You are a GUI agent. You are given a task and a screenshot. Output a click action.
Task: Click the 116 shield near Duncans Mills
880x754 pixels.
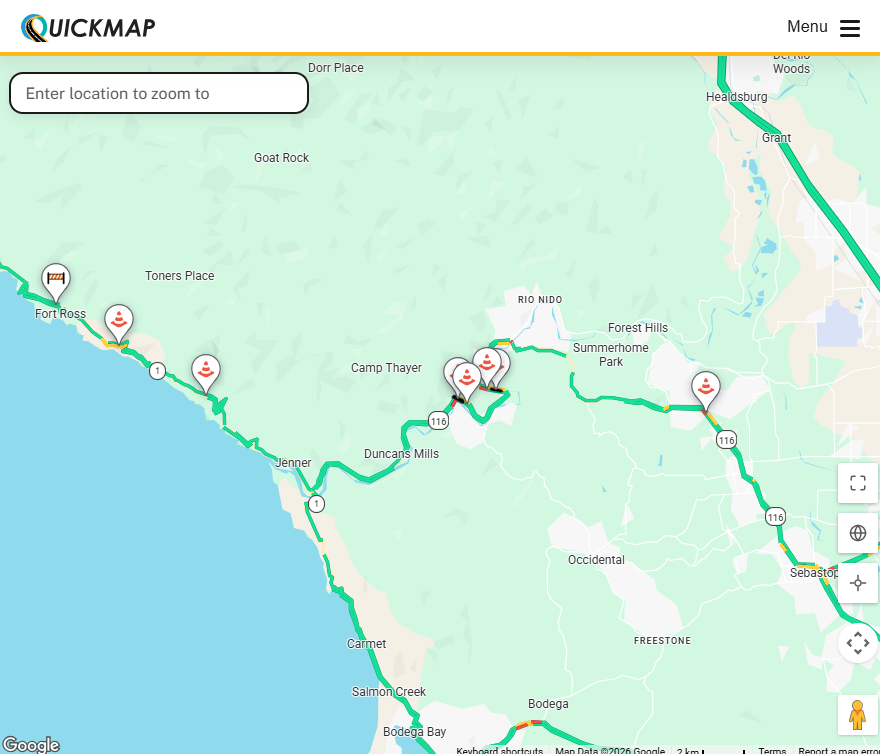[x=438, y=421]
